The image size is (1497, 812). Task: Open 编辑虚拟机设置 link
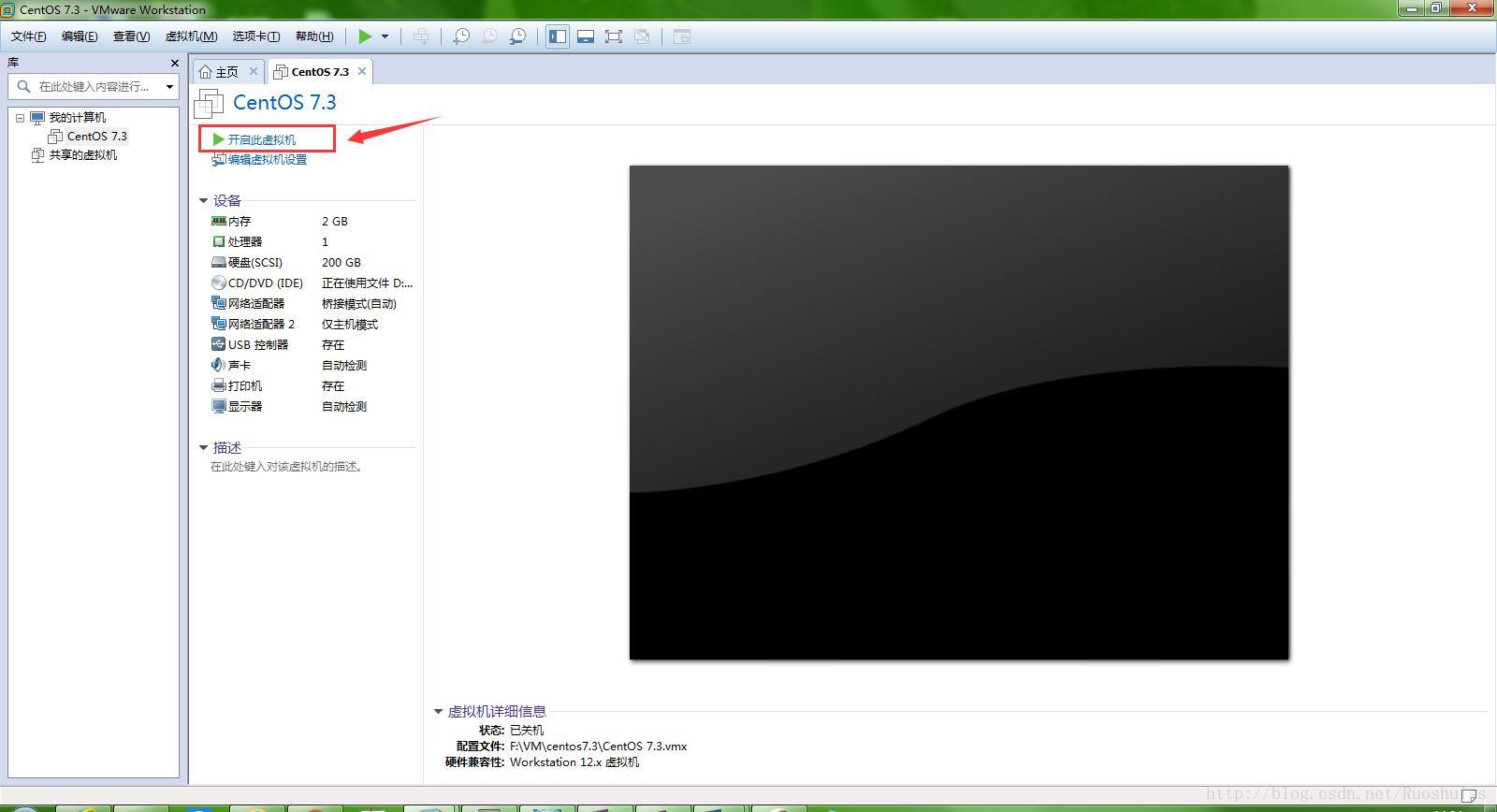point(268,160)
